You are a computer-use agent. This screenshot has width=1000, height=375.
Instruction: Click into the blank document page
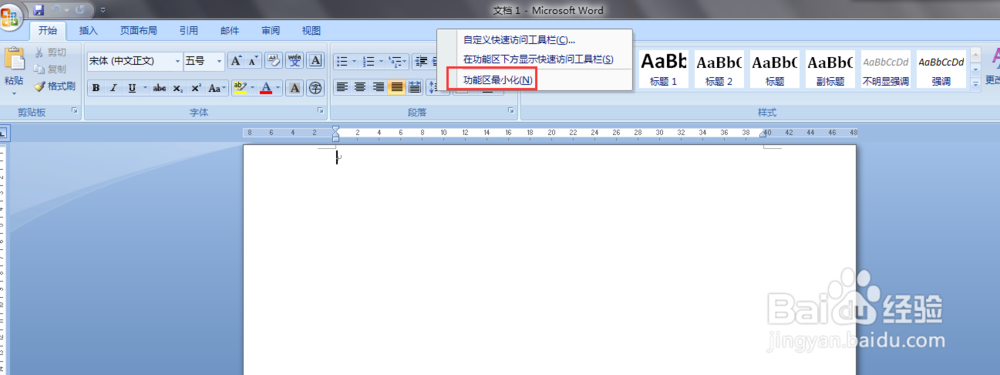click(549, 260)
